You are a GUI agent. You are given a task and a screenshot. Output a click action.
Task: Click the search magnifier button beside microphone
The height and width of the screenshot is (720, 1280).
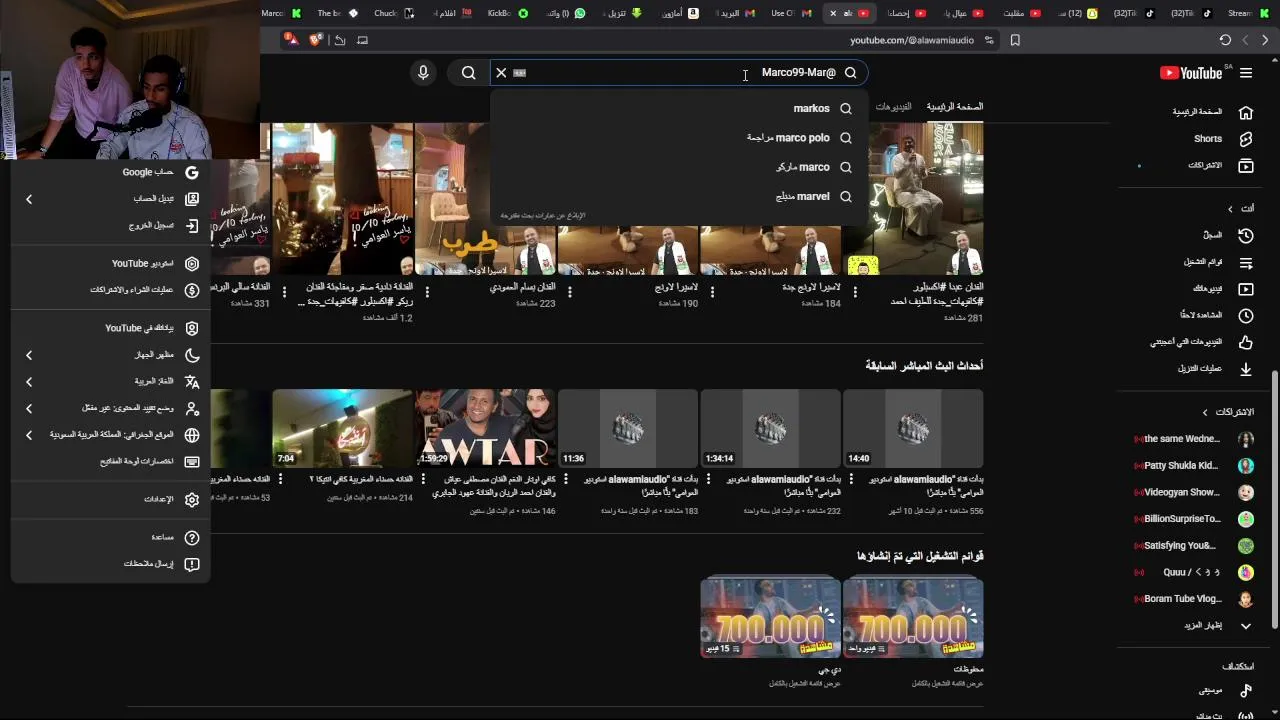(x=468, y=73)
